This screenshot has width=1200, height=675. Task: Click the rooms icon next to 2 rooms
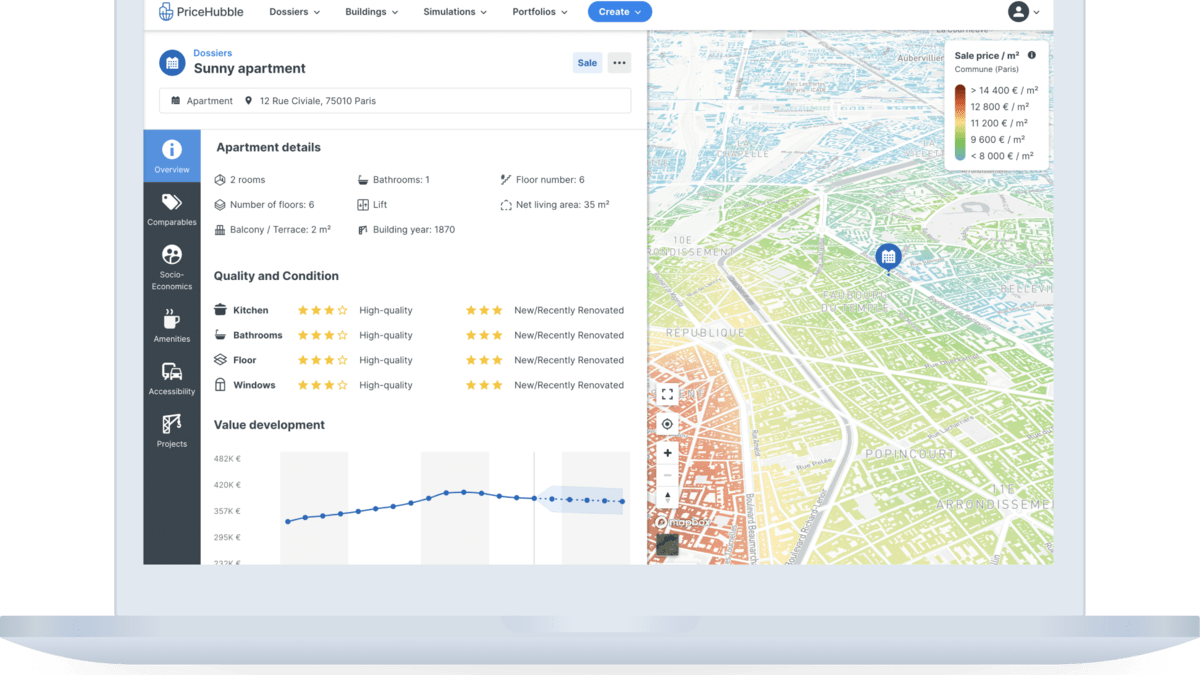(x=221, y=180)
